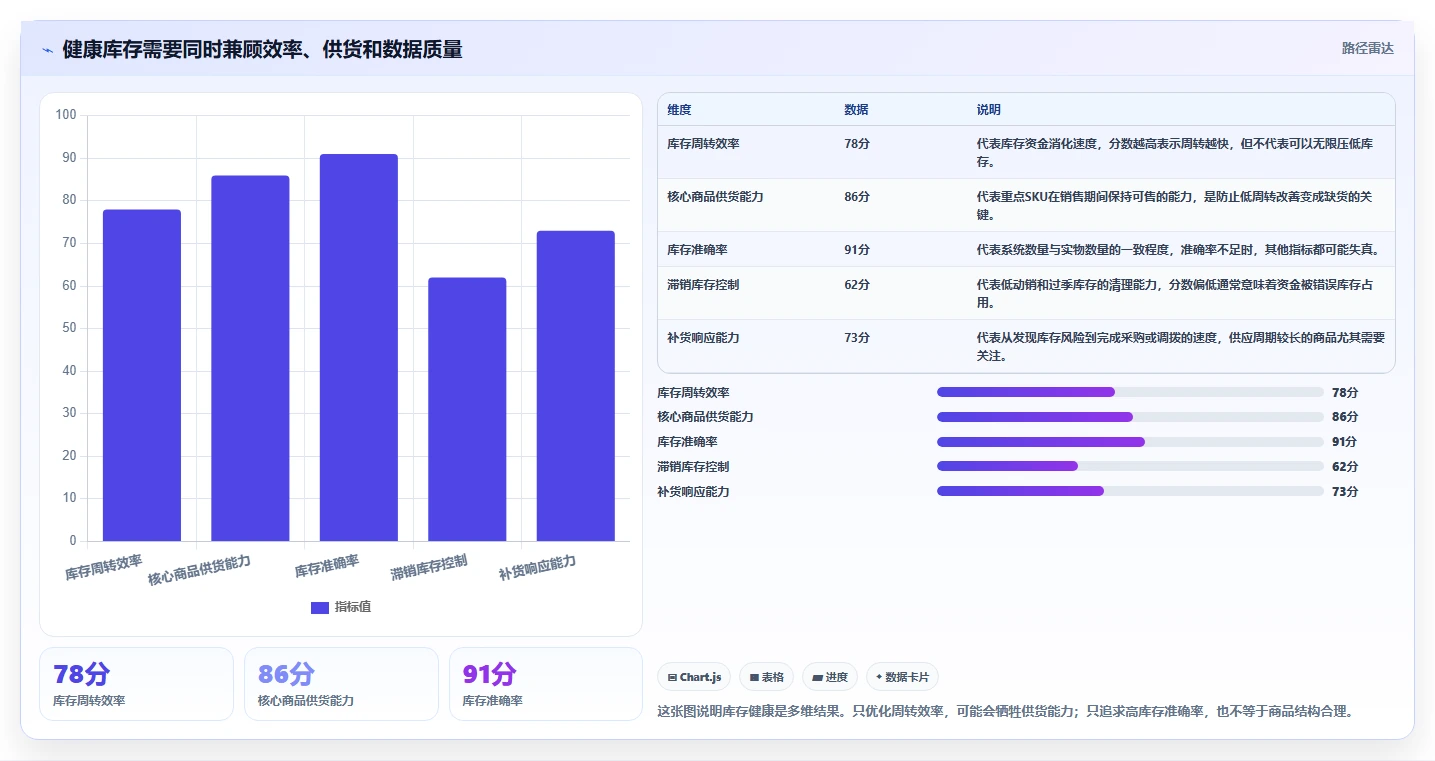Click the pulse icon beside the title
Image resolution: width=1435 pixels, height=761 pixels.
tap(47, 50)
